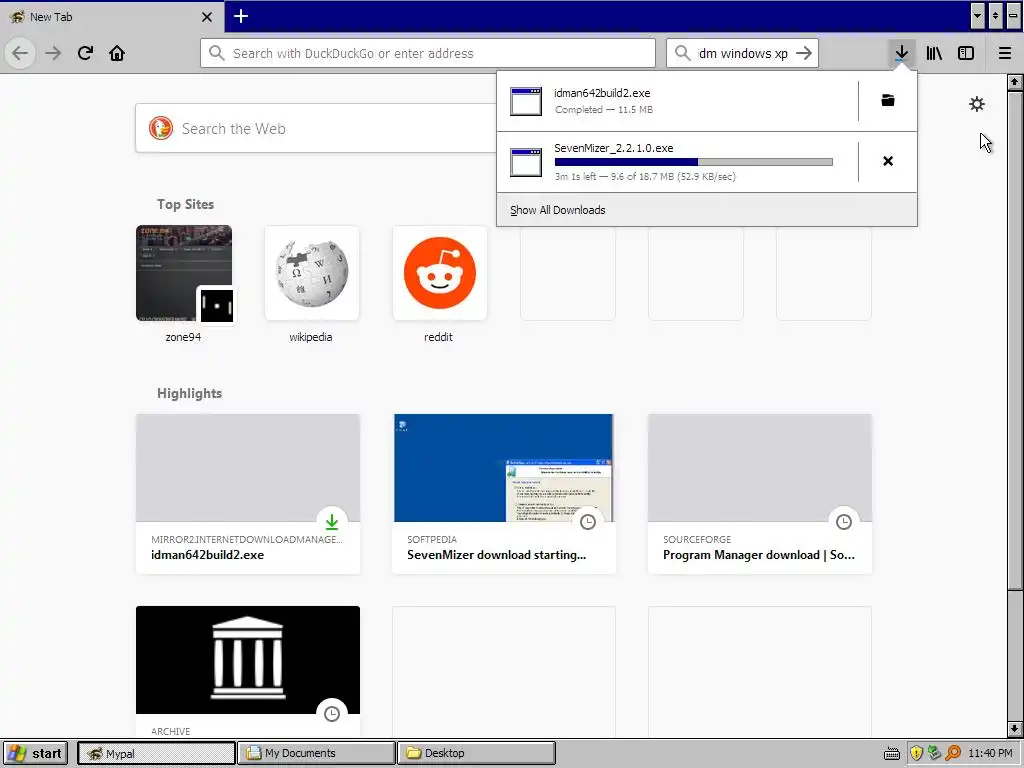
Task: Click in the idm windows xp search field
Action: tap(742, 53)
